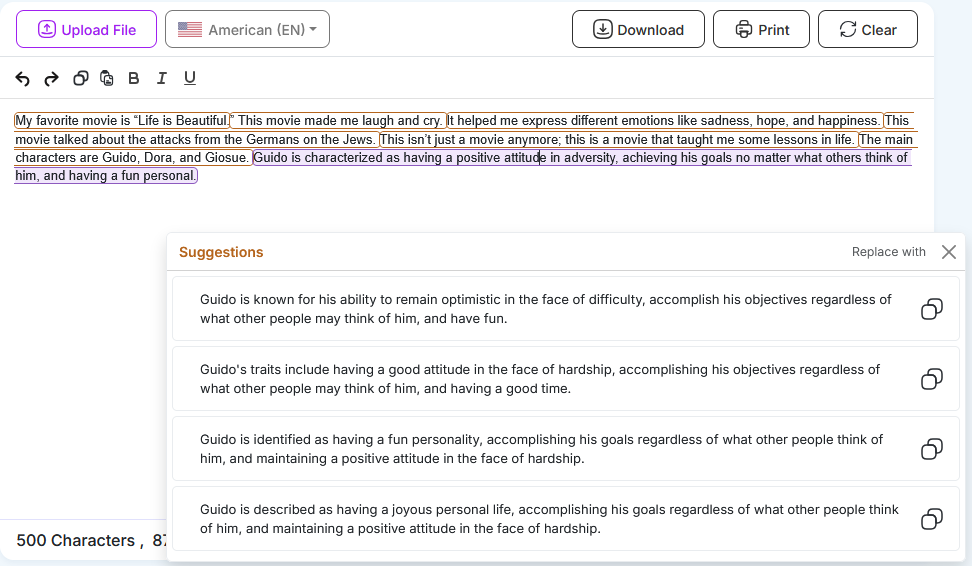Screen dimensions: 972x566
Task: Click the Copy icon in editor toolbar
Action: point(81,78)
